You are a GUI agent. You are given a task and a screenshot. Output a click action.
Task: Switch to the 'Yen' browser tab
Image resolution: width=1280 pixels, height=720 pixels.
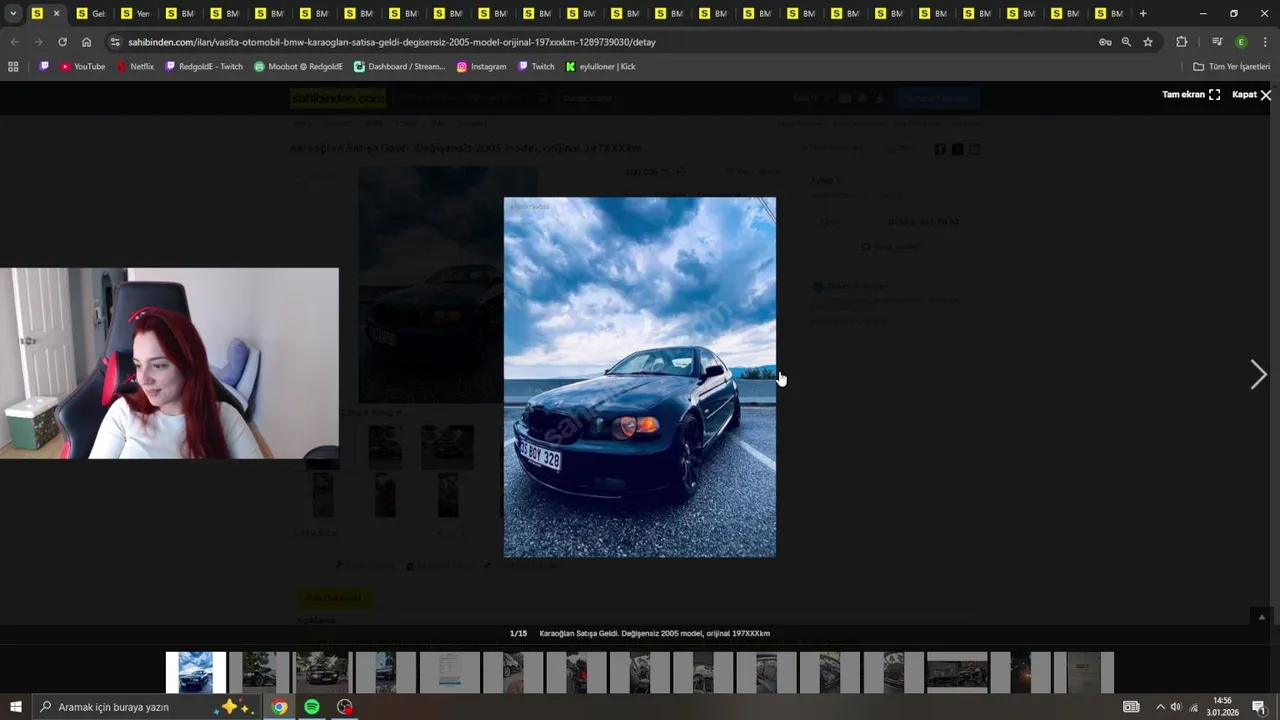134,13
